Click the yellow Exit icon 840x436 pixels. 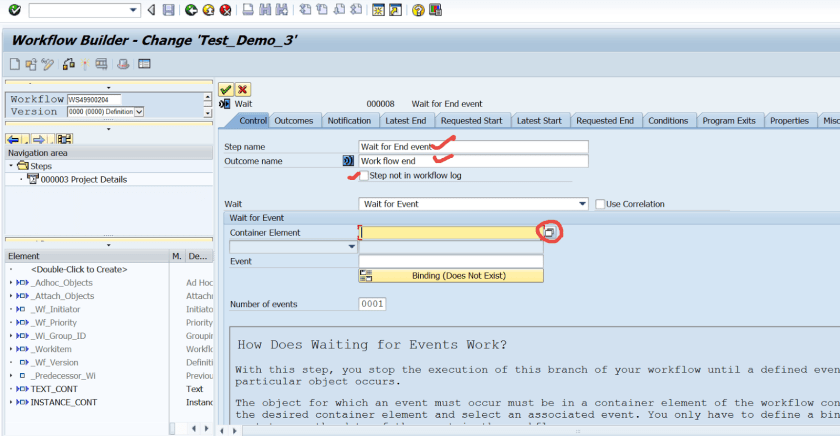(208, 10)
